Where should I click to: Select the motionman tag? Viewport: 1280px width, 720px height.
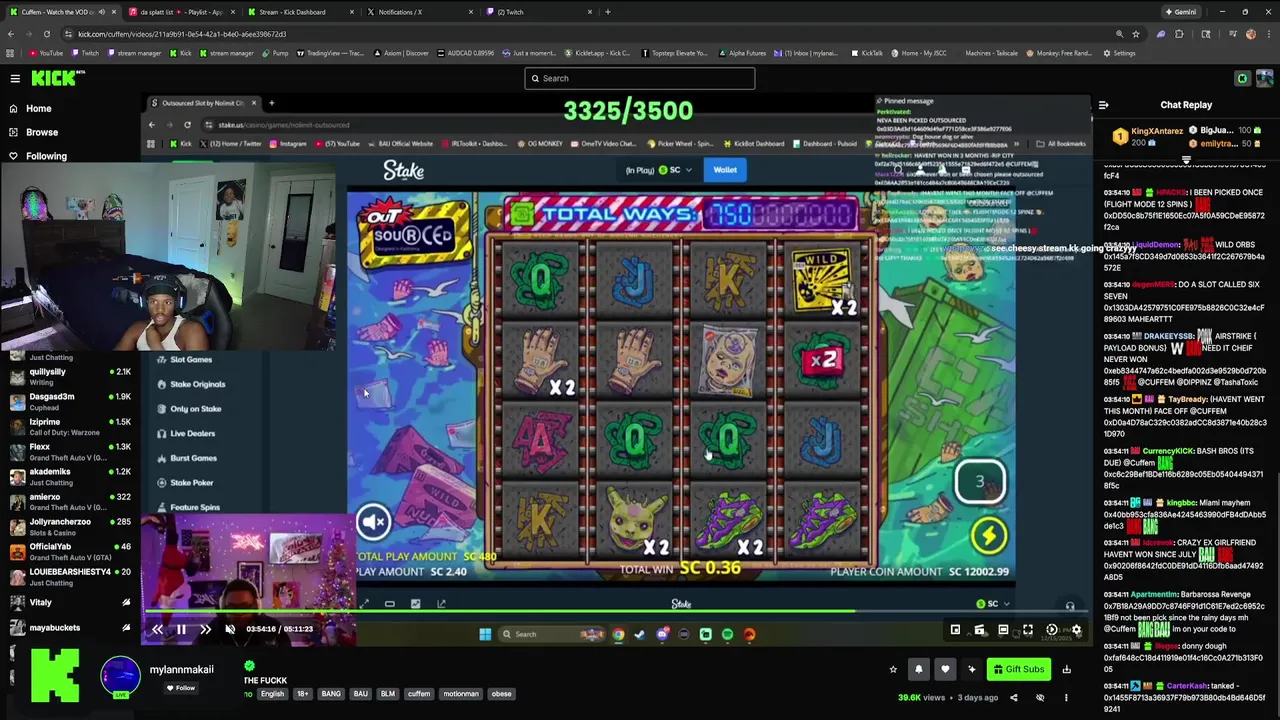point(461,694)
